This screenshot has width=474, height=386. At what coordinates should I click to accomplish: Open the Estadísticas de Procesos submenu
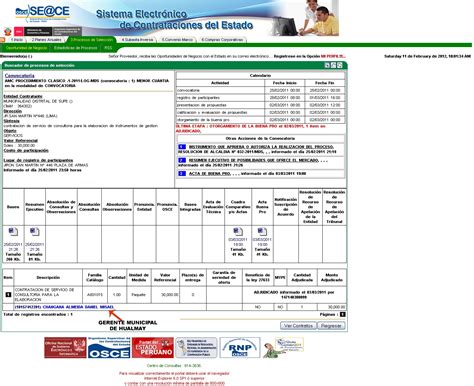[76, 48]
